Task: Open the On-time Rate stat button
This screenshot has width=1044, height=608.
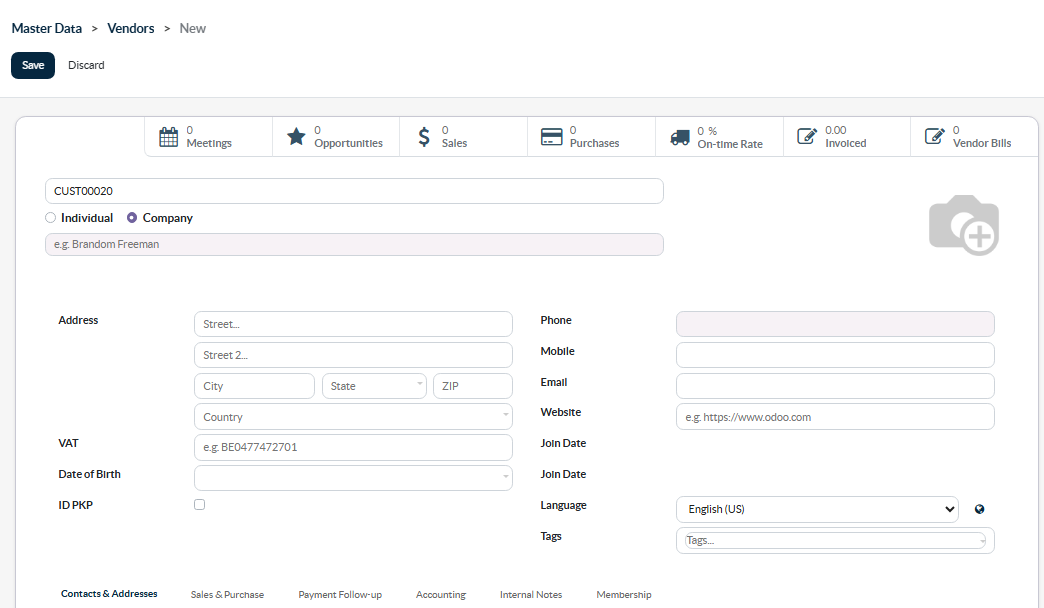Action: [x=719, y=137]
